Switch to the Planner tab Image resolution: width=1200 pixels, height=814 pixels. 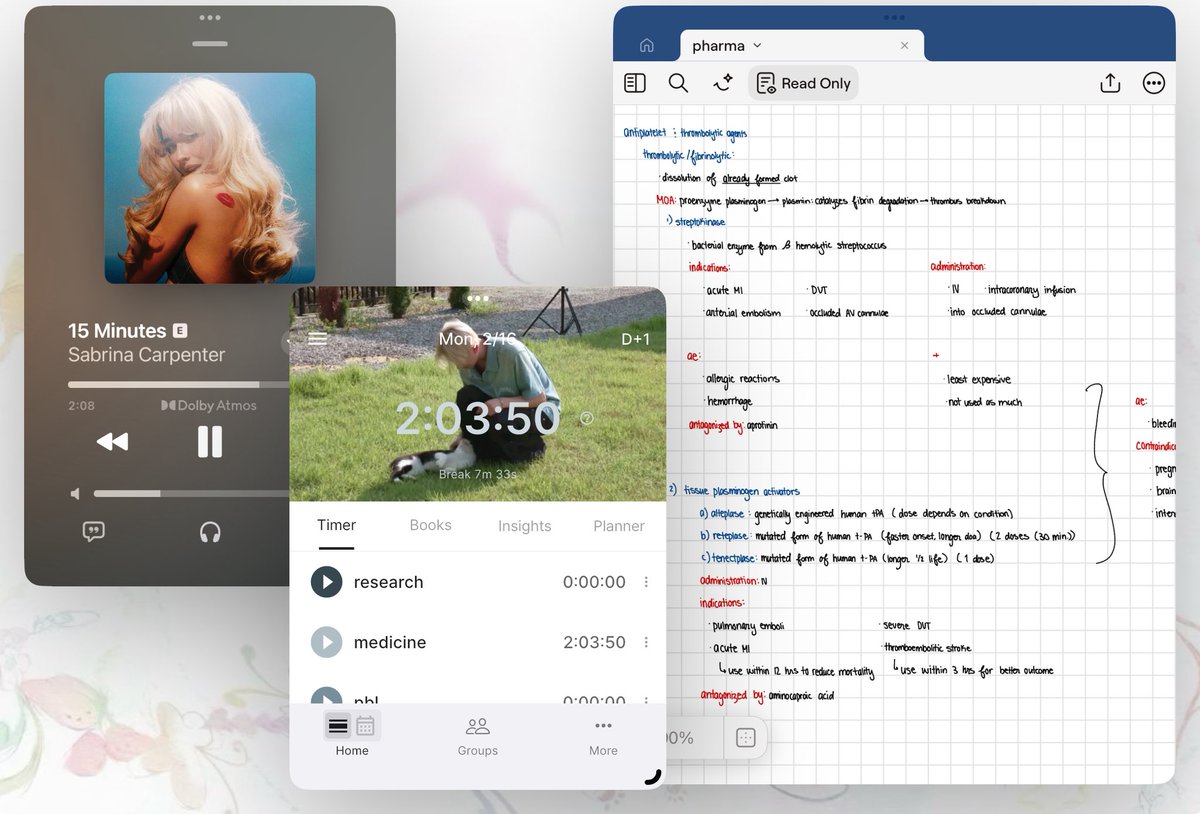coord(619,526)
